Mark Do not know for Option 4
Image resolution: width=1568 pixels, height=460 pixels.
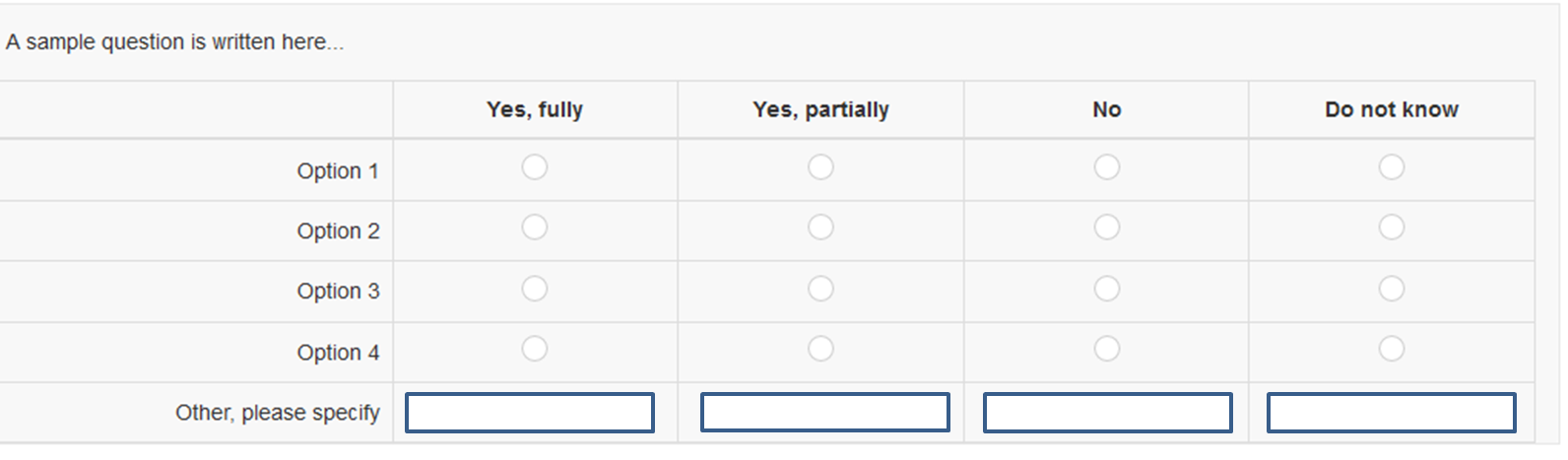[x=1392, y=349]
